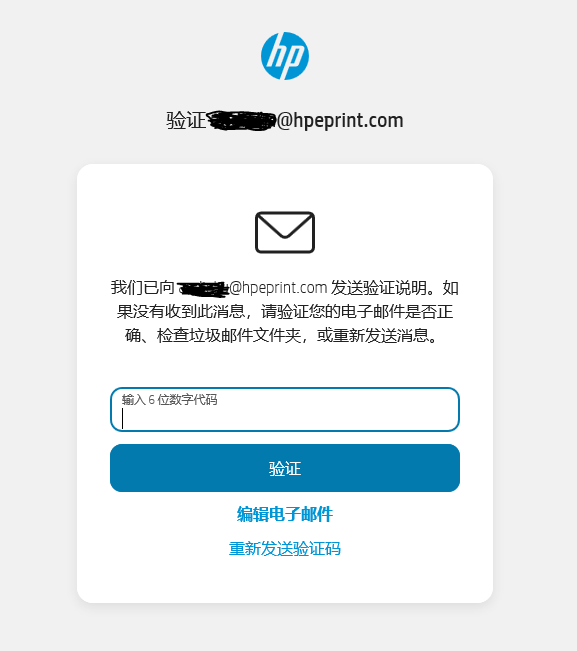Click the line starting 果没有收到此消息
The image size is (577, 651).
coord(285,311)
